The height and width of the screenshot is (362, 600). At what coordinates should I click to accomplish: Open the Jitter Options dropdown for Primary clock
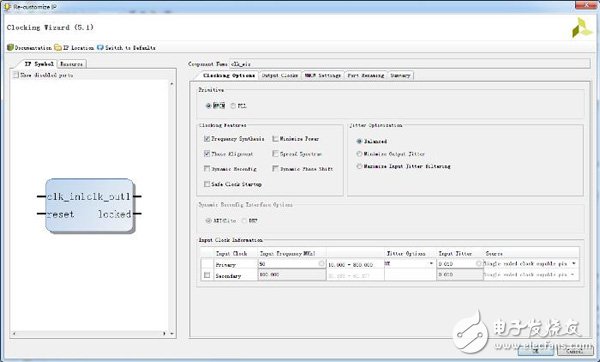point(410,264)
